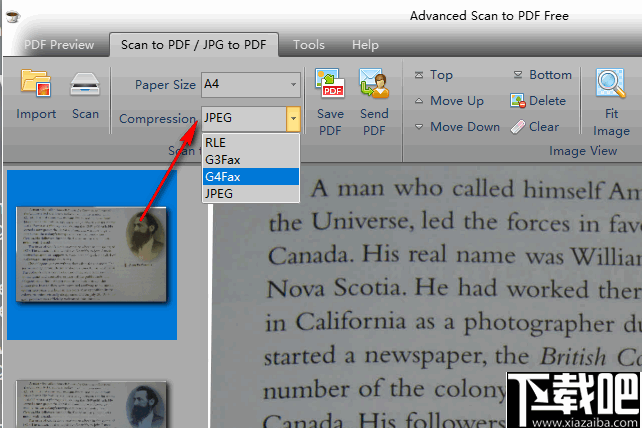Click the Send PDF icon
The height and width of the screenshot is (428, 642).
pyautogui.click(x=374, y=83)
